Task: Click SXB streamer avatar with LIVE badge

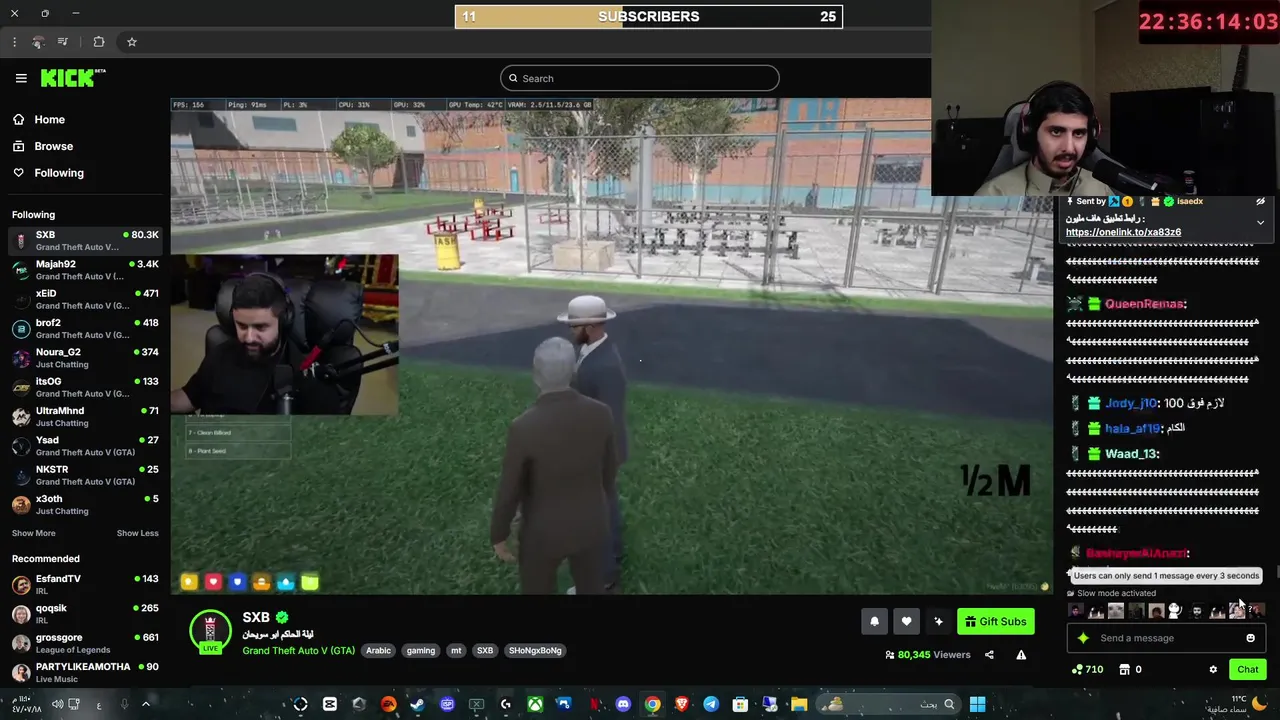Action: tap(210, 632)
